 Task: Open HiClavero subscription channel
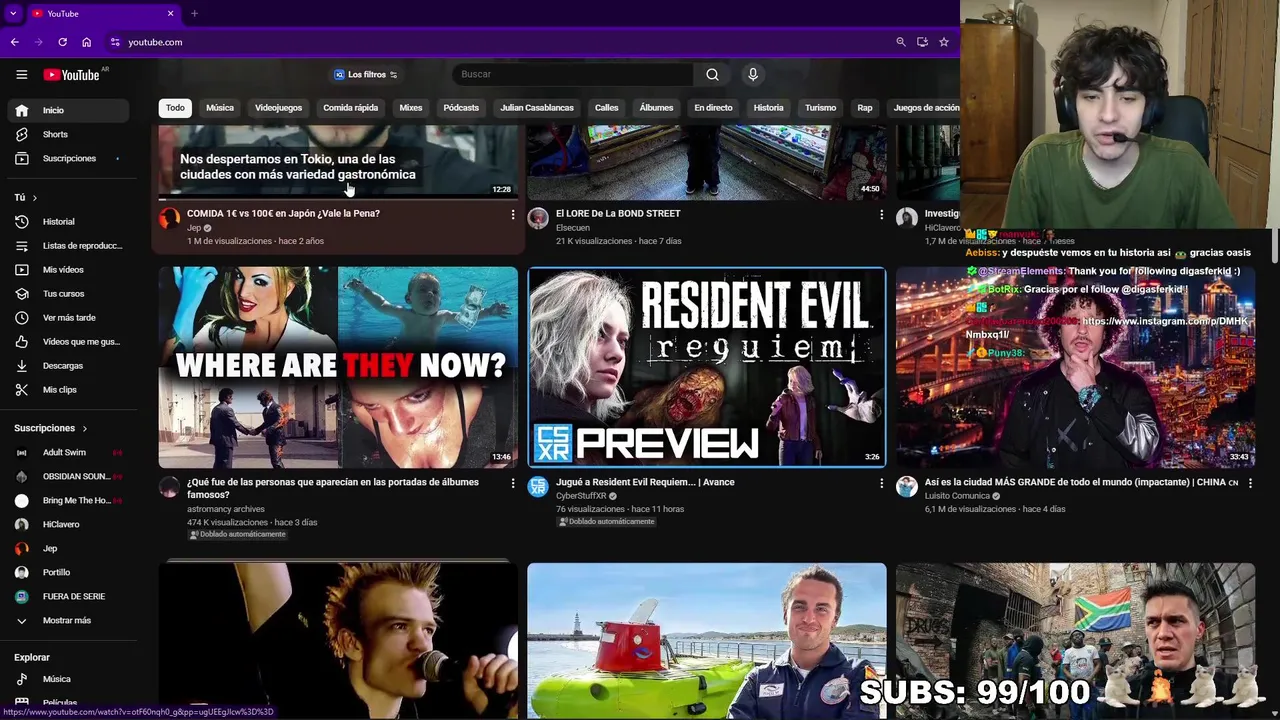[66, 524]
